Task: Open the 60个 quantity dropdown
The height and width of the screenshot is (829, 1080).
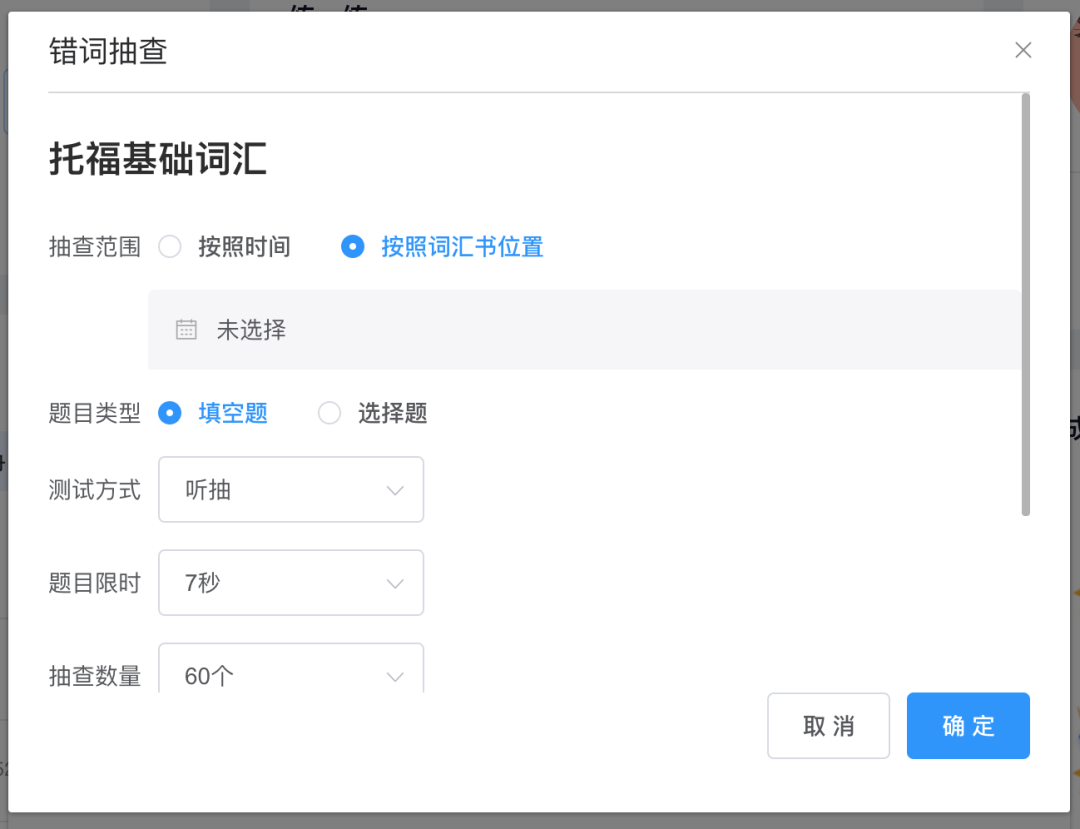Action: click(x=291, y=676)
